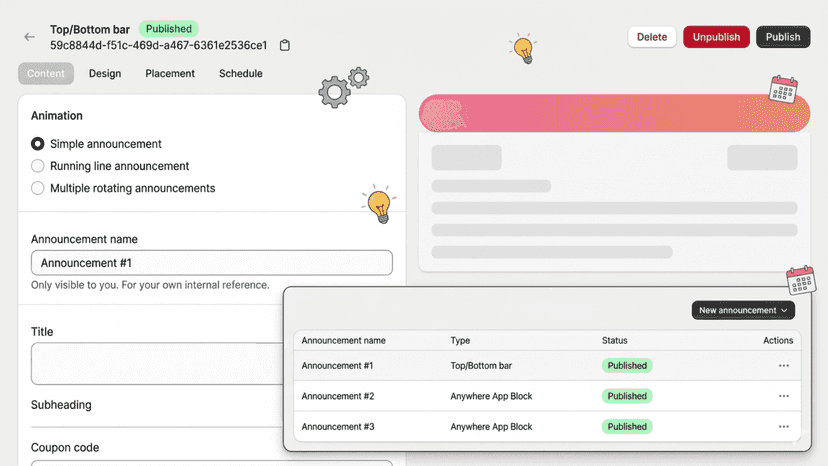Select Simple announcement radio option
The height and width of the screenshot is (466, 828).
click(x=37, y=144)
